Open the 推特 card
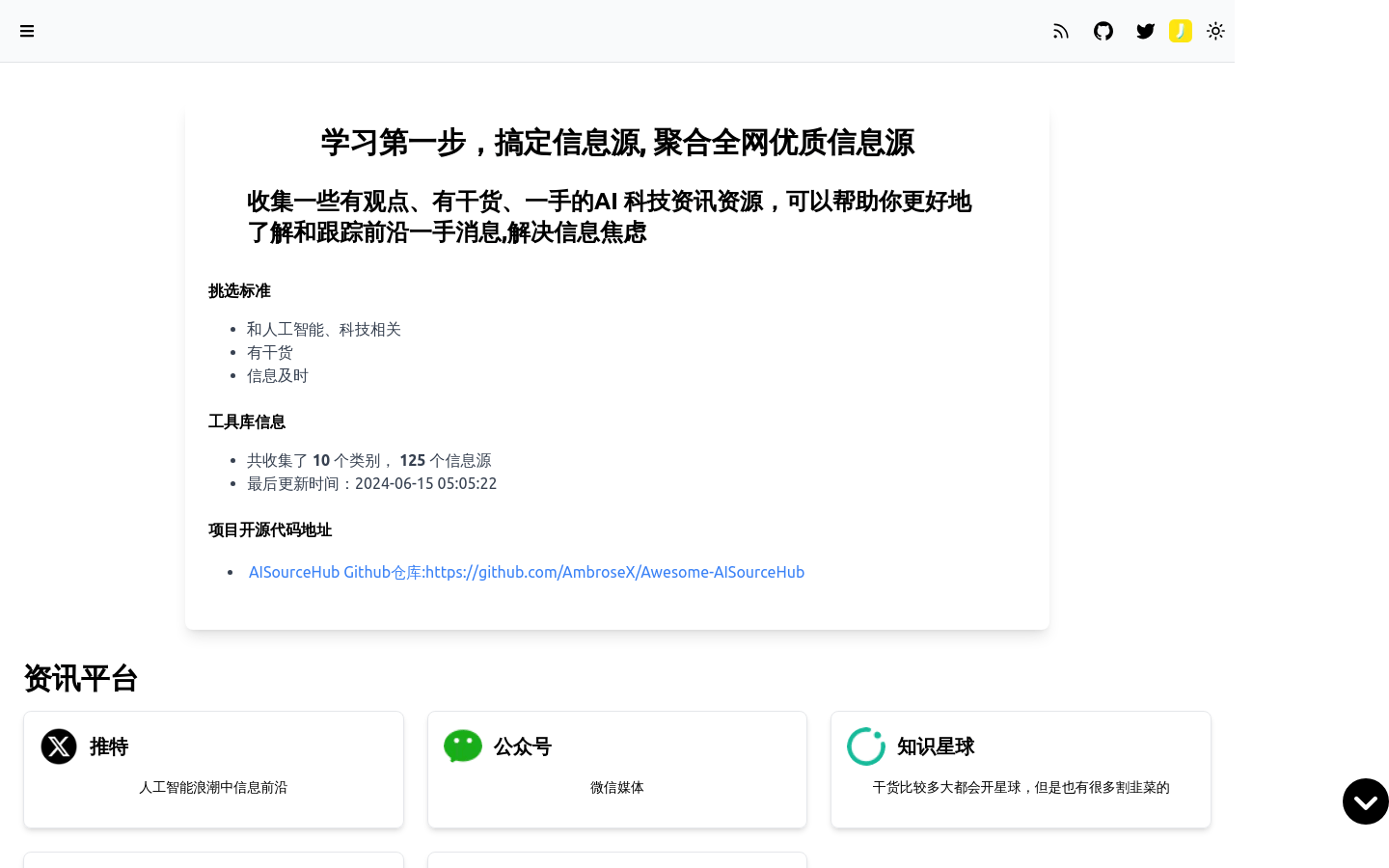 click(213, 770)
